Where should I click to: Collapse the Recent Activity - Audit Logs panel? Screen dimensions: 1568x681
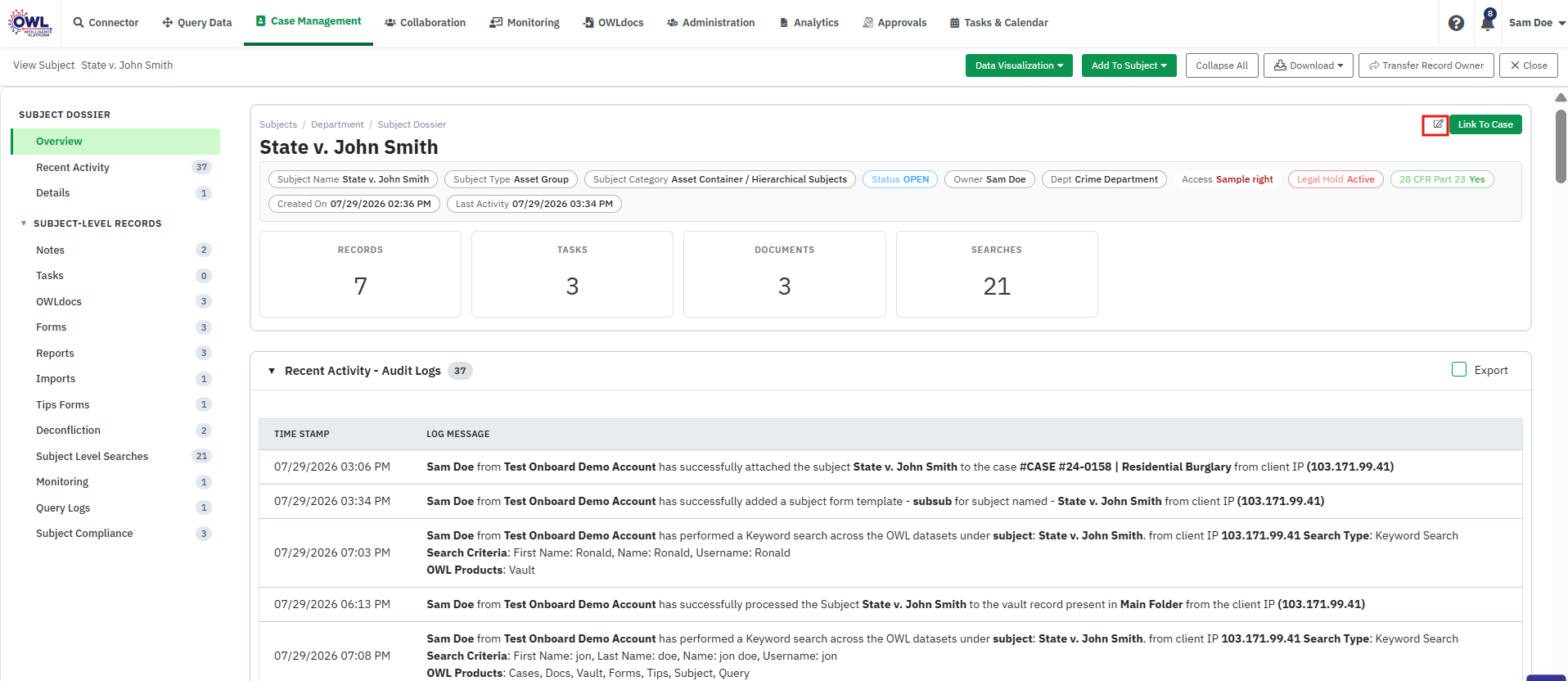coord(272,371)
